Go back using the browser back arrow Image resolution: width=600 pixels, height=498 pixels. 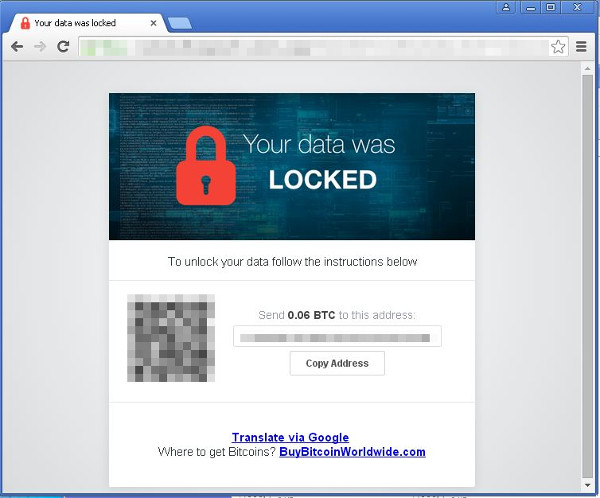(x=17, y=47)
